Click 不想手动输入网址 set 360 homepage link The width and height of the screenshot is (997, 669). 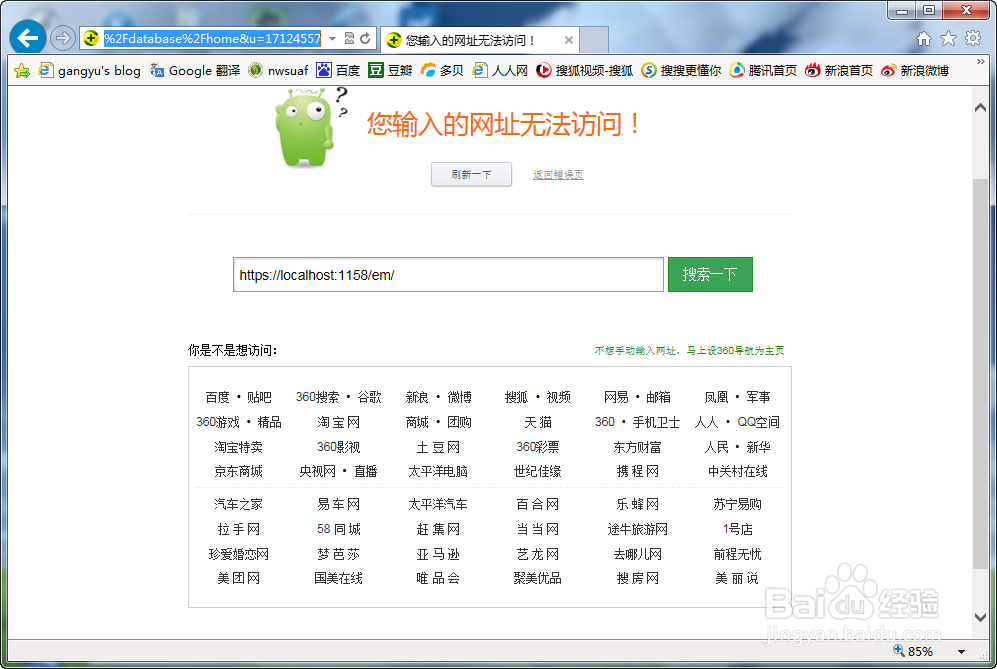689,350
